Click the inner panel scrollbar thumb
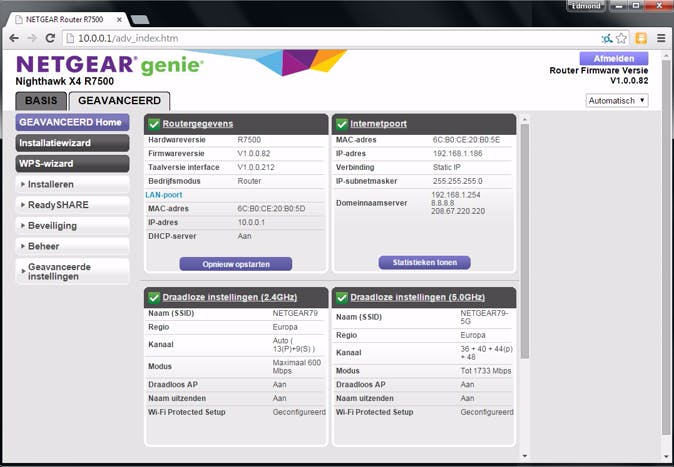Viewport: 674px width, 467px height. 524,241
